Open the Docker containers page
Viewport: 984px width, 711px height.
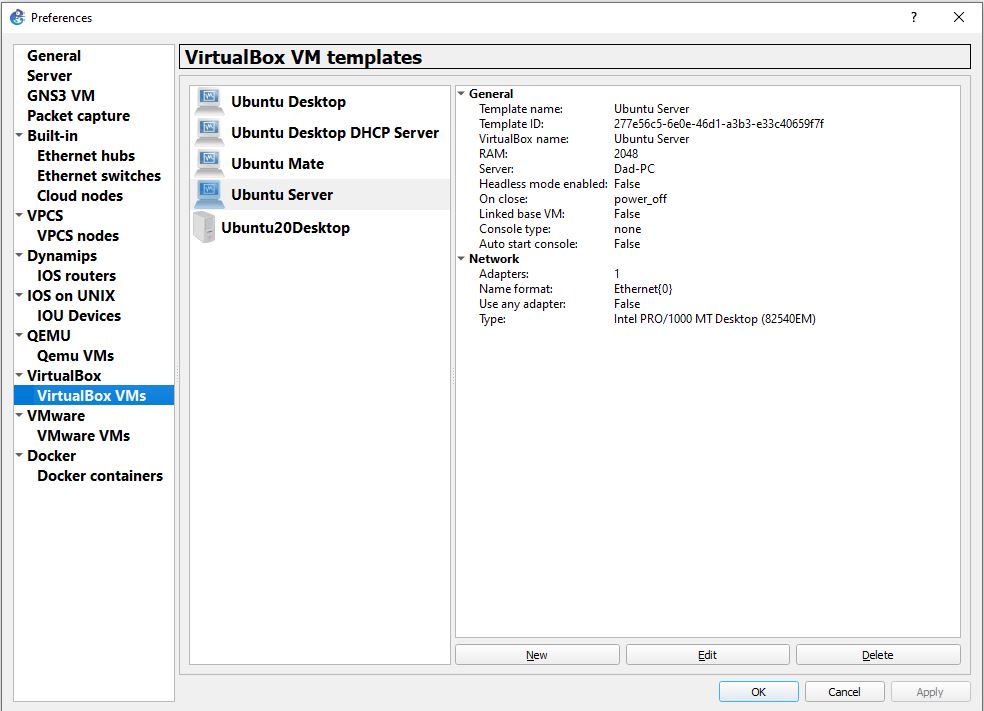point(100,476)
